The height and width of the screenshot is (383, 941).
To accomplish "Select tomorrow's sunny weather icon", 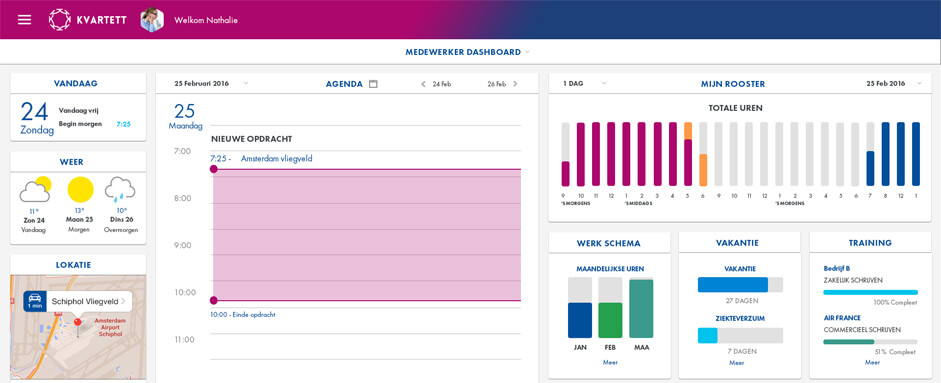I will [80, 190].
